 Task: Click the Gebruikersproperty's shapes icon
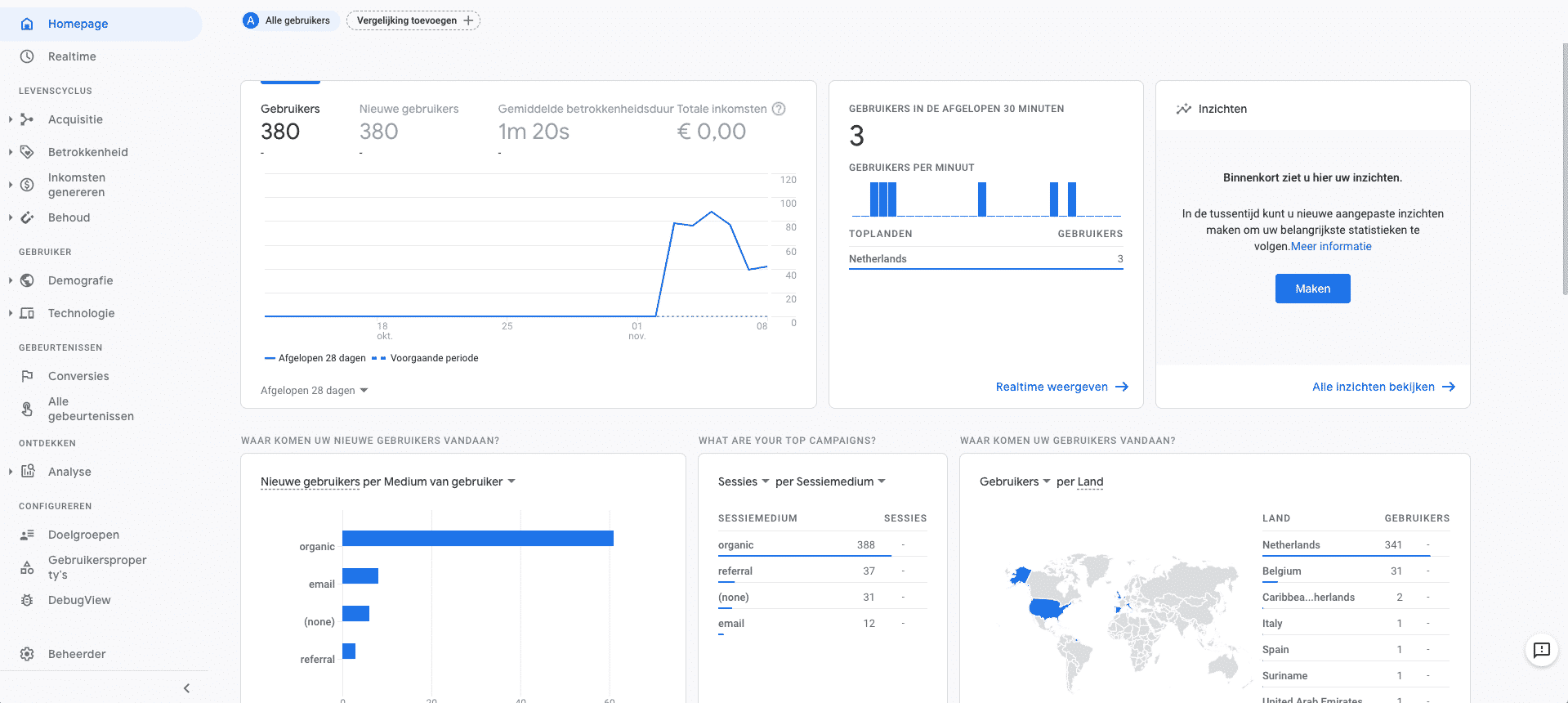(x=27, y=567)
